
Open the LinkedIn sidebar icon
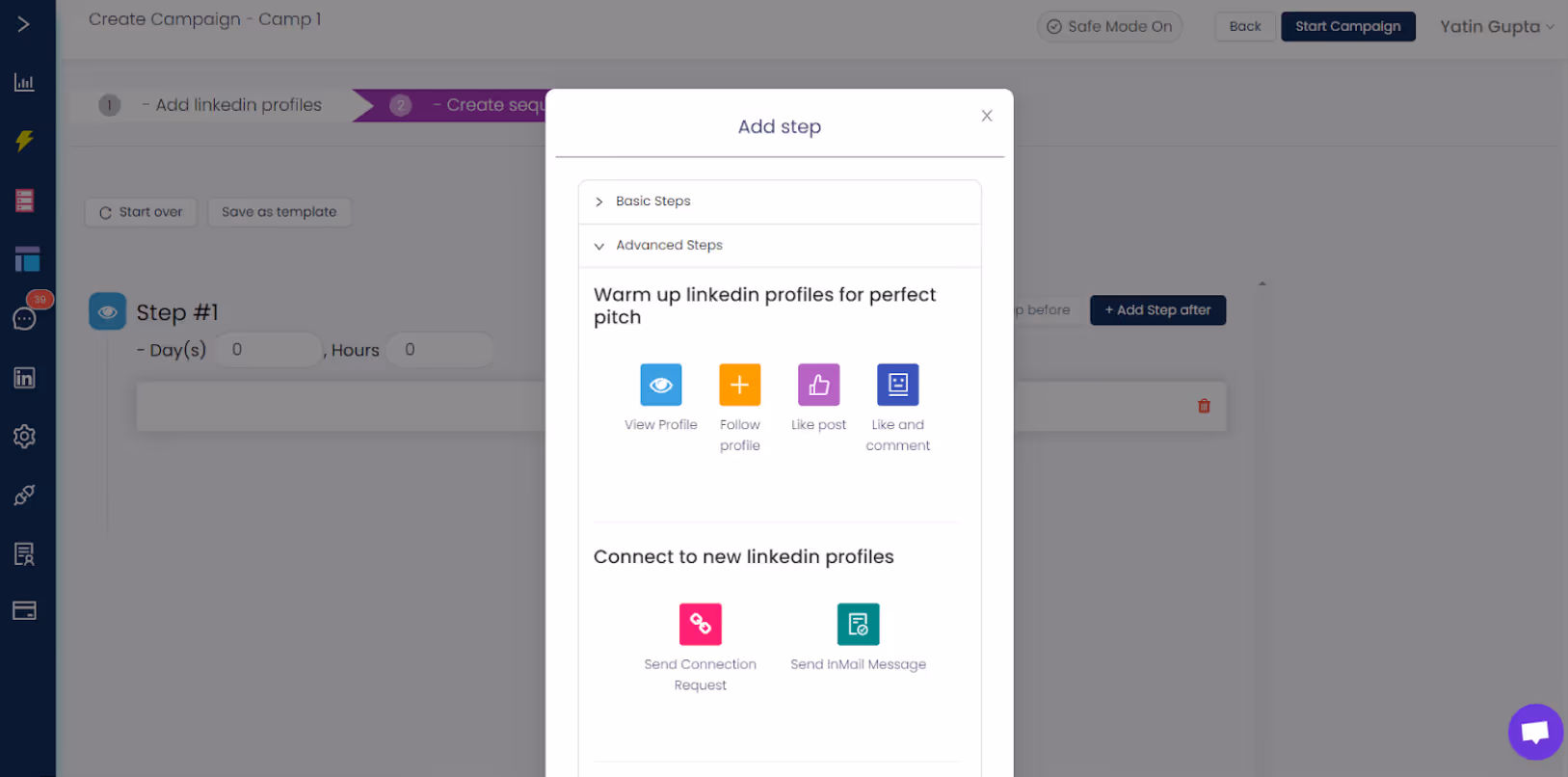(x=24, y=378)
